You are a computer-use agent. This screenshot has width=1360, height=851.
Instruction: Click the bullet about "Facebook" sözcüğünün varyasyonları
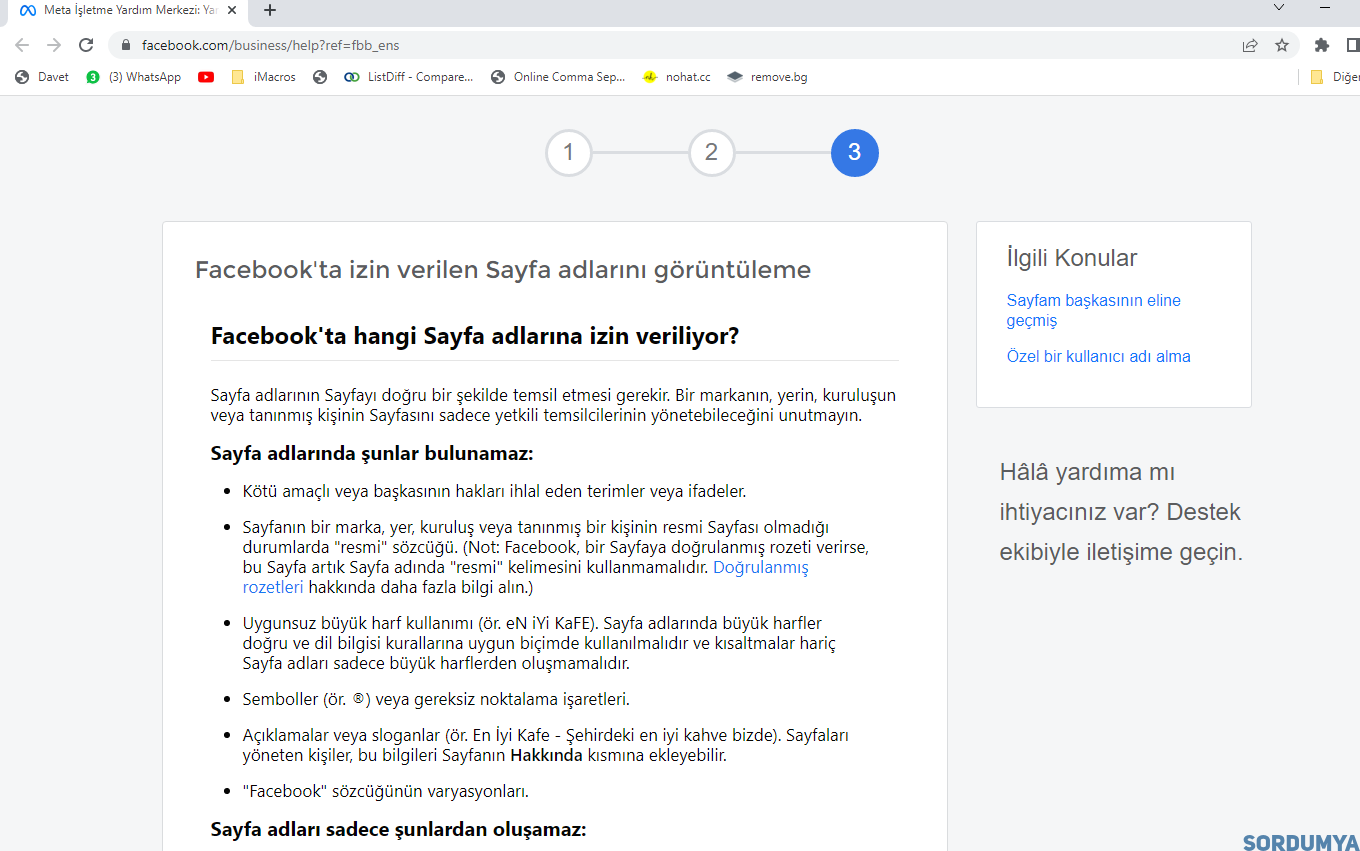pyautogui.click(x=385, y=791)
